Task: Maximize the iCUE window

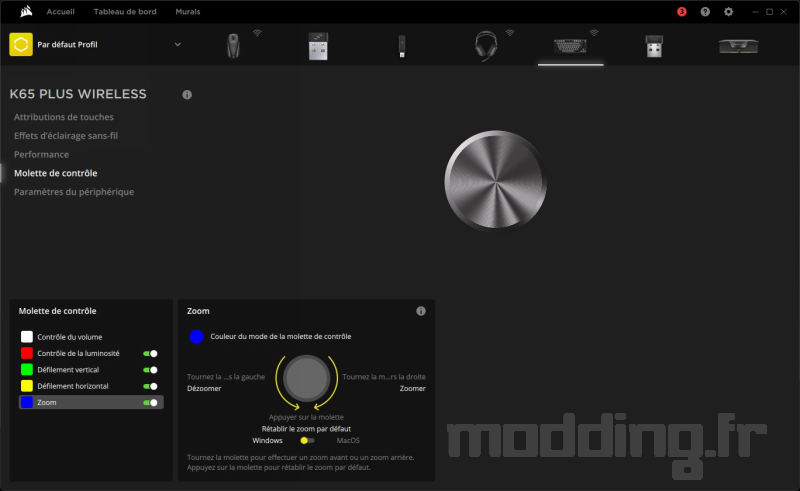Action: (769, 12)
